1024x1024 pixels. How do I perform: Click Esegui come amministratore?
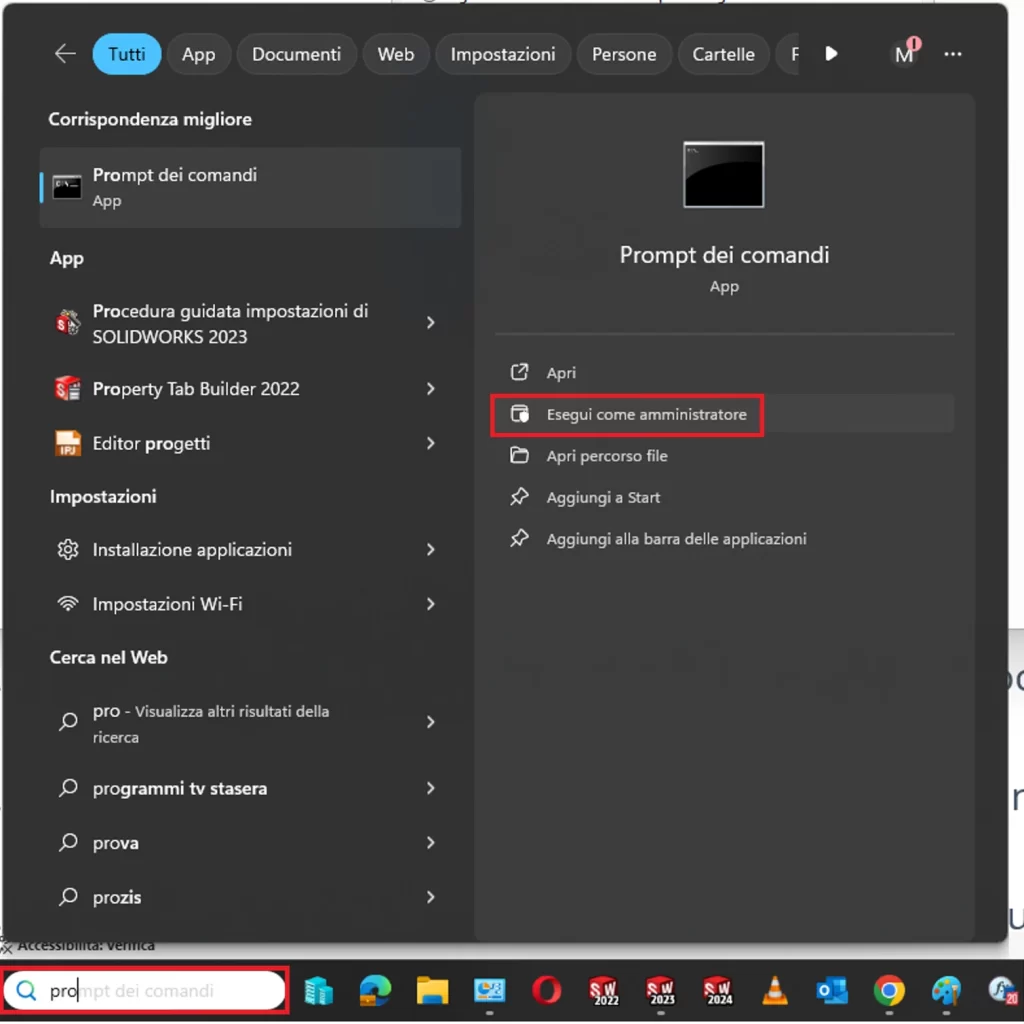pyautogui.click(x=646, y=414)
